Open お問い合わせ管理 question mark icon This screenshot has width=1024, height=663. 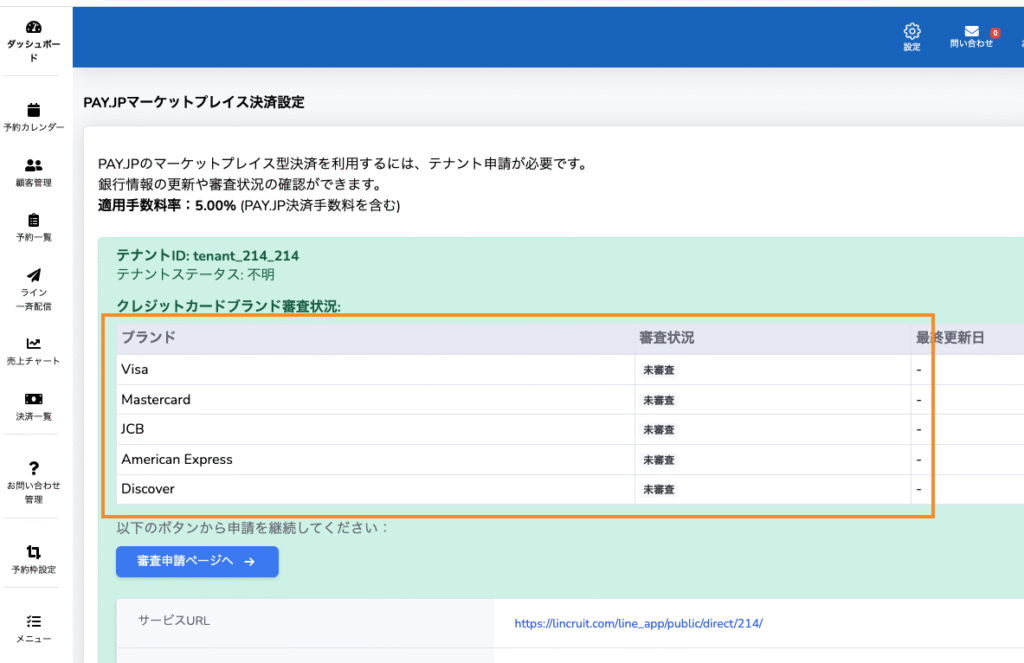click(x=33, y=468)
